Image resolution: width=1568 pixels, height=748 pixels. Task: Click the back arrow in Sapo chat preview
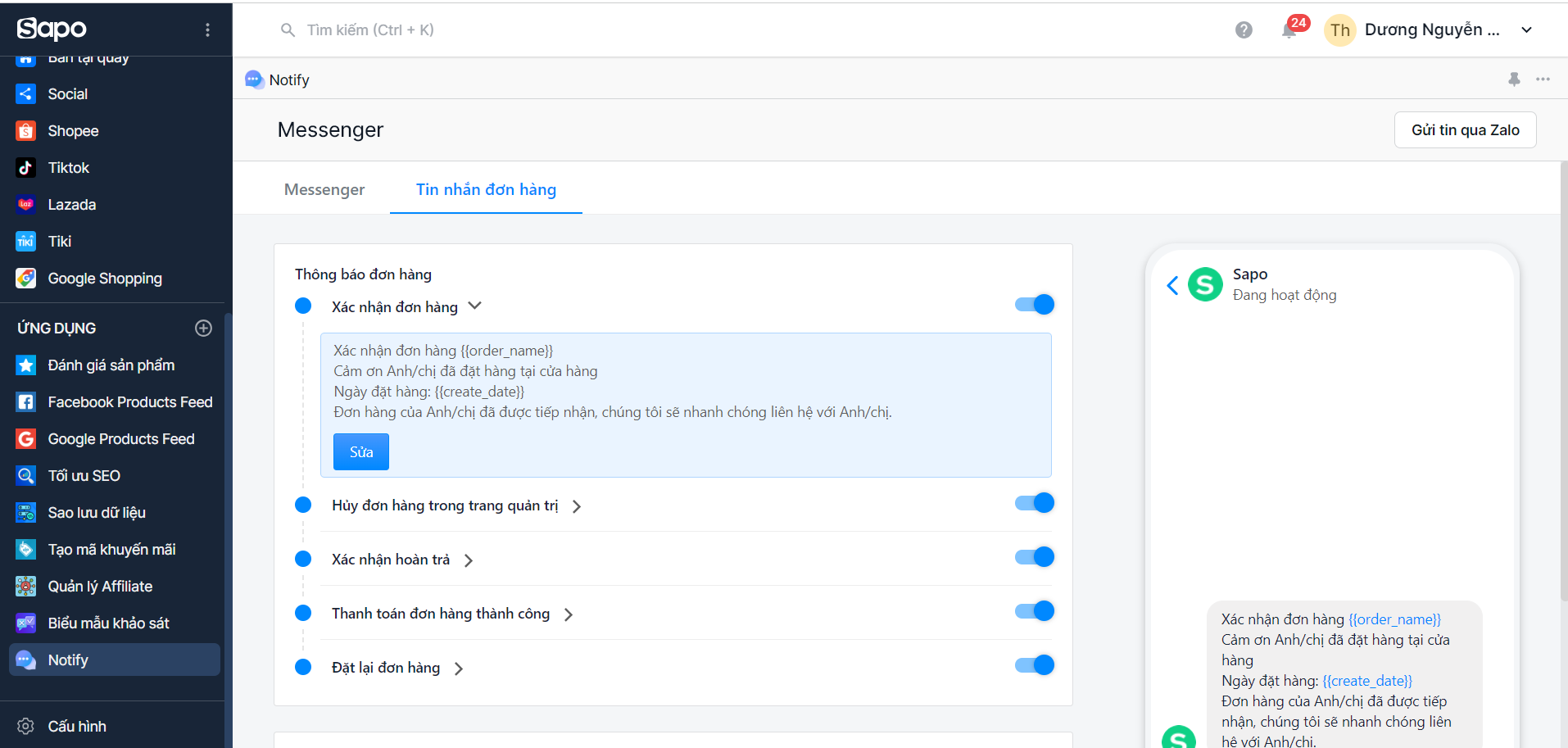[1172, 285]
